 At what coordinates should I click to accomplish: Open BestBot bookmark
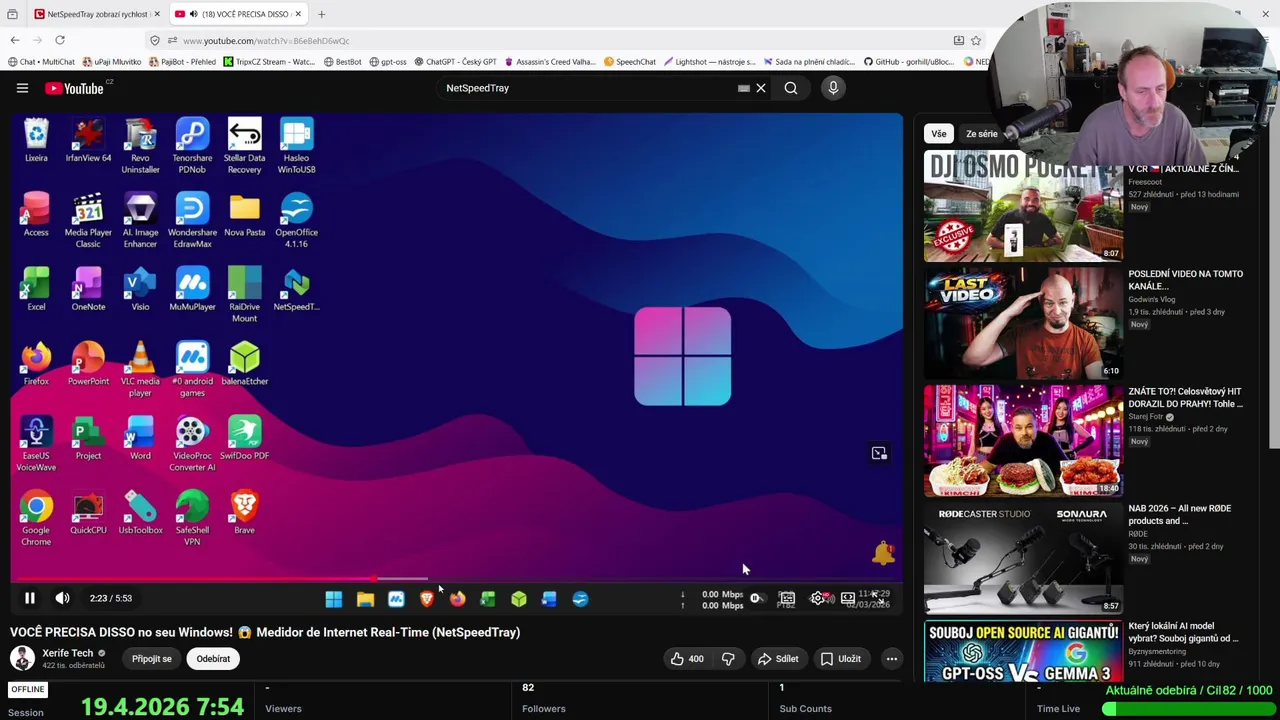pyautogui.click(x=343, y=62)
